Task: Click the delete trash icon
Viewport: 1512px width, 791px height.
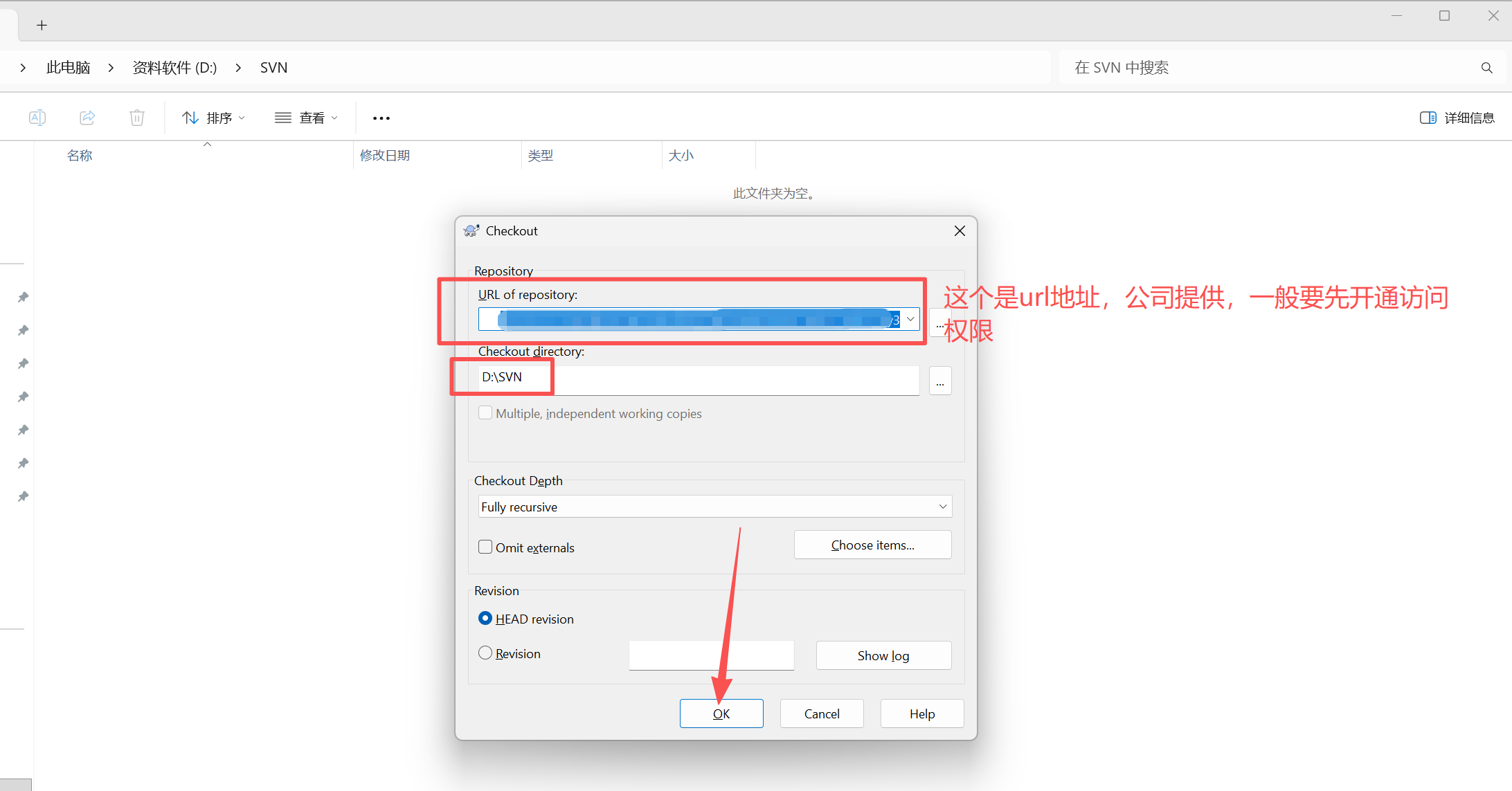Action: click(137, 118)
